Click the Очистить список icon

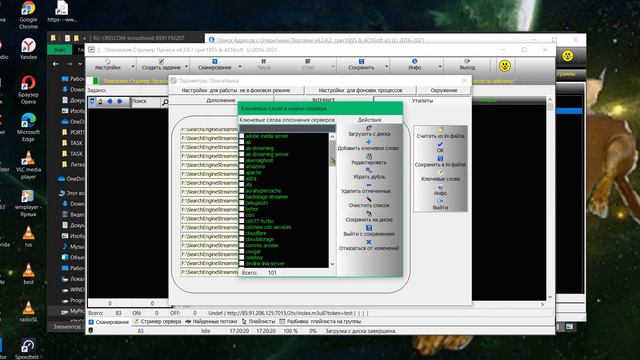(x=369, y=199)
